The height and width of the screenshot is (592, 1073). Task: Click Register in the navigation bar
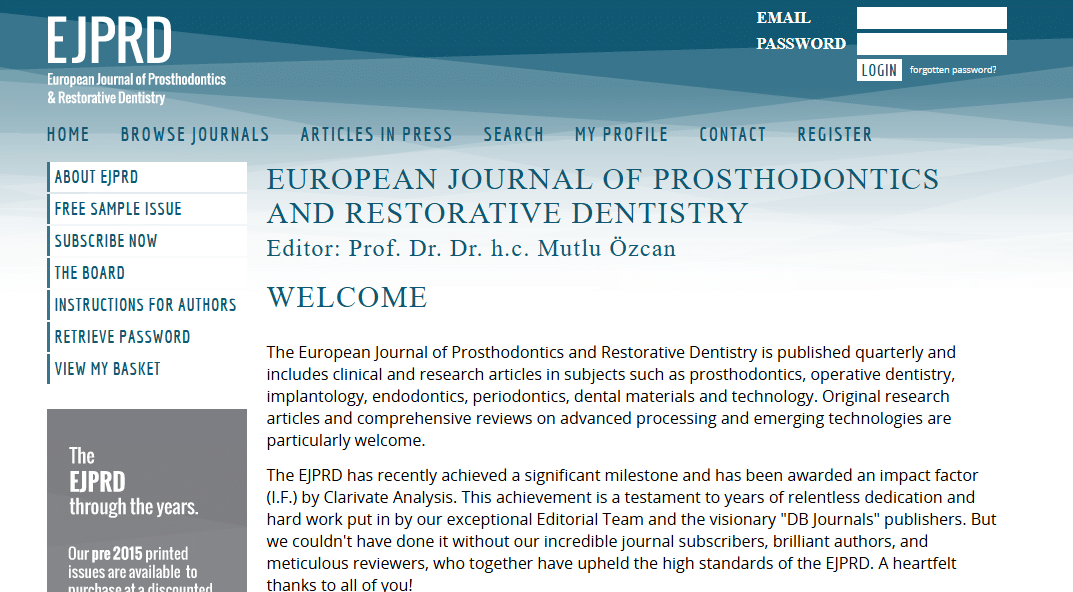[834, 134]
